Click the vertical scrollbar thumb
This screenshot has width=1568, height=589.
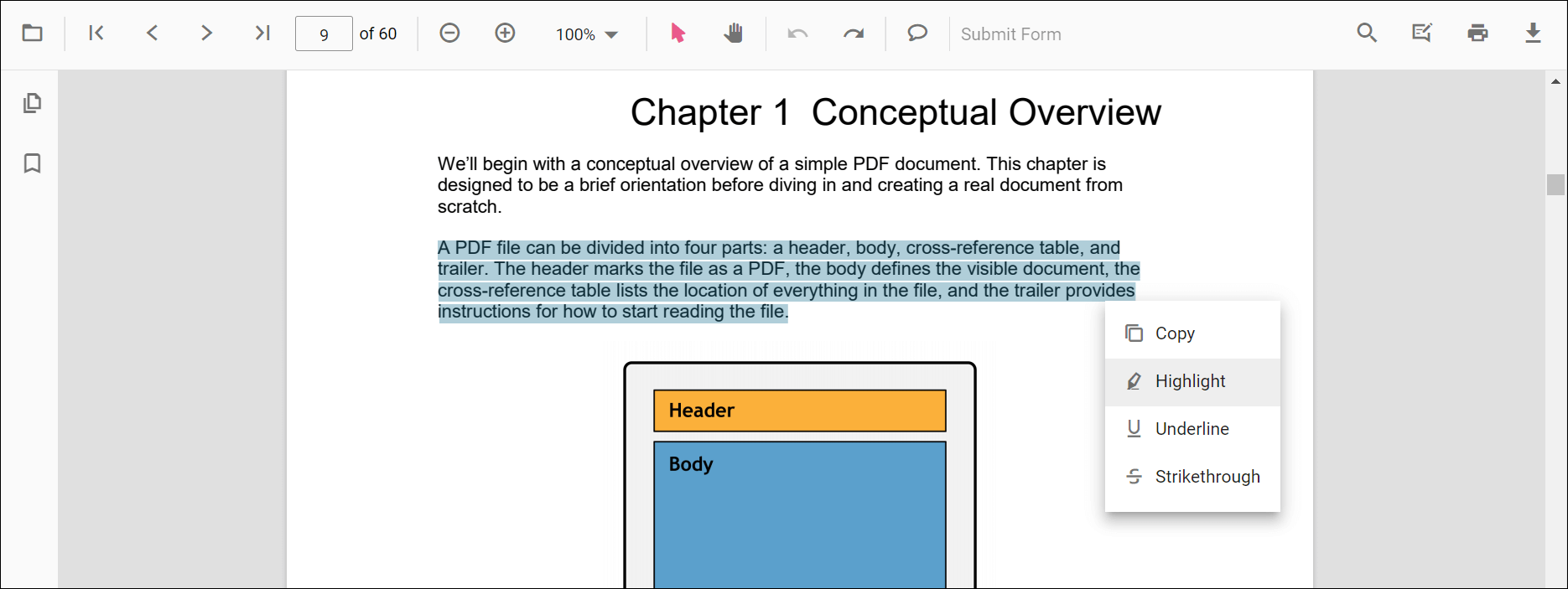pyautogui.click(x=1555, y=184)
